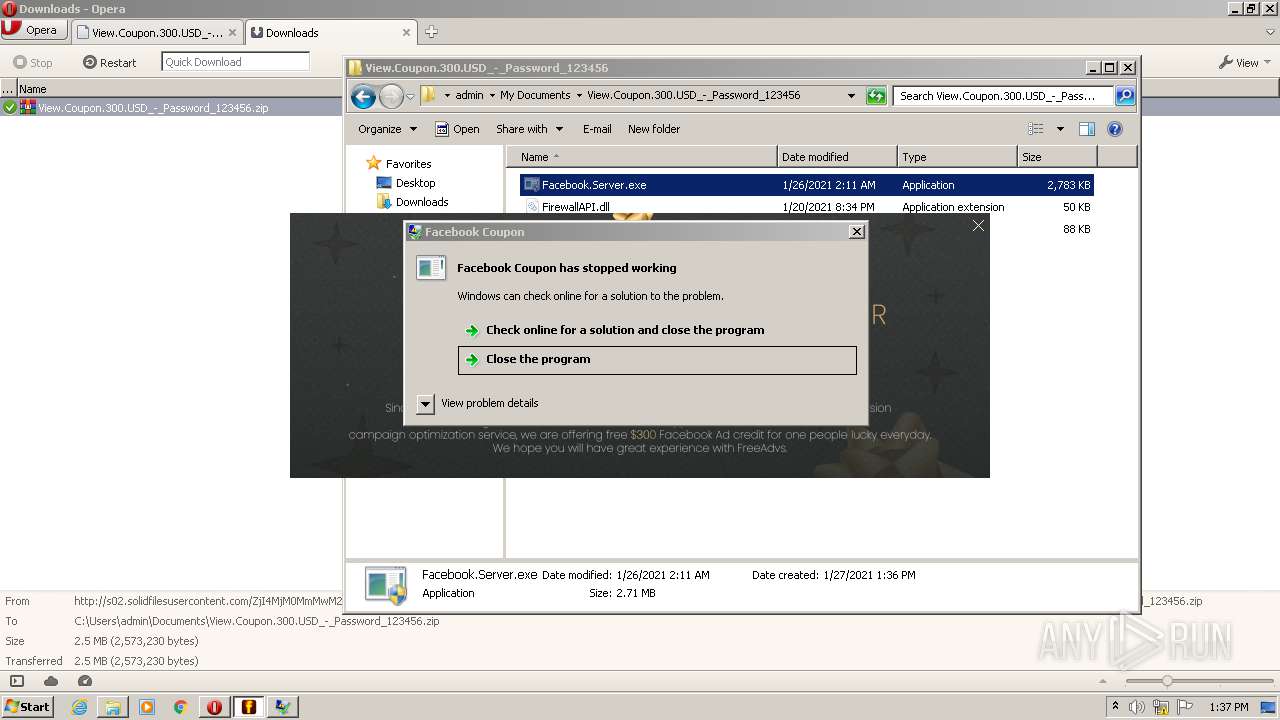Open the Share with menu
This screenshot has width=1280, height=720.
pyautogui.click(x=529, y=129)
